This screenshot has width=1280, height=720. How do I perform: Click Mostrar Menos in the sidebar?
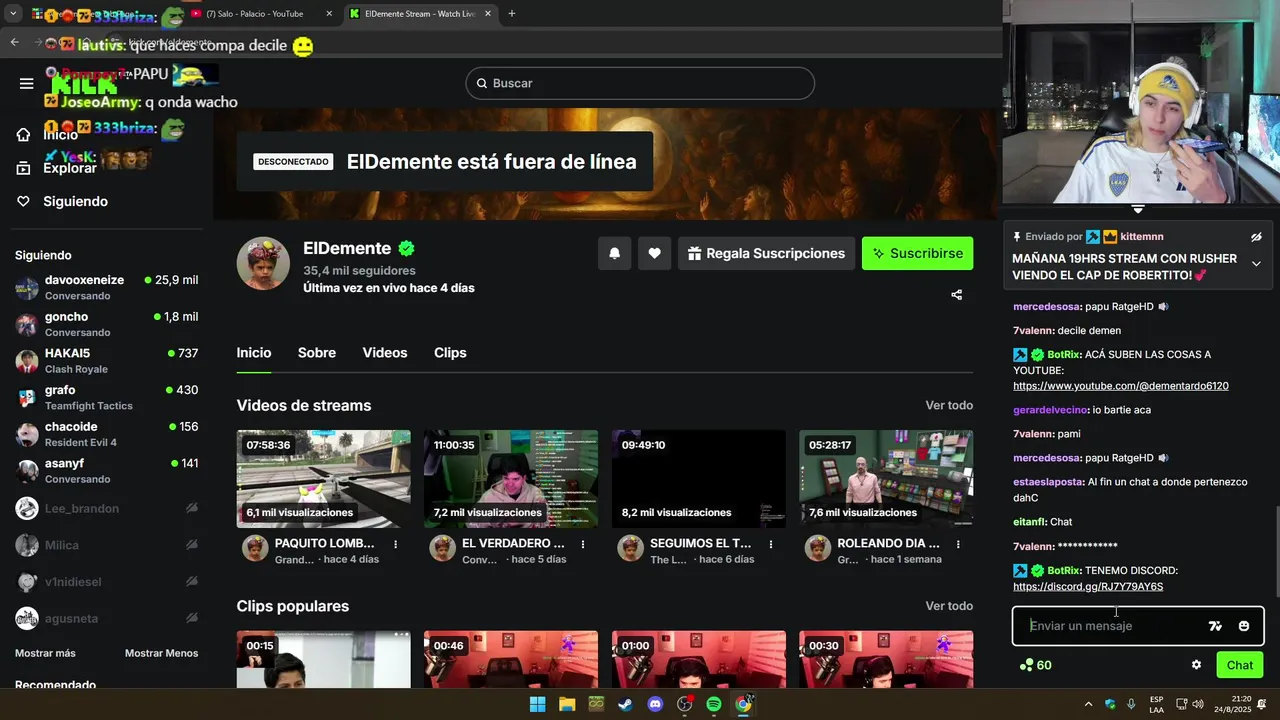point(161,653)
